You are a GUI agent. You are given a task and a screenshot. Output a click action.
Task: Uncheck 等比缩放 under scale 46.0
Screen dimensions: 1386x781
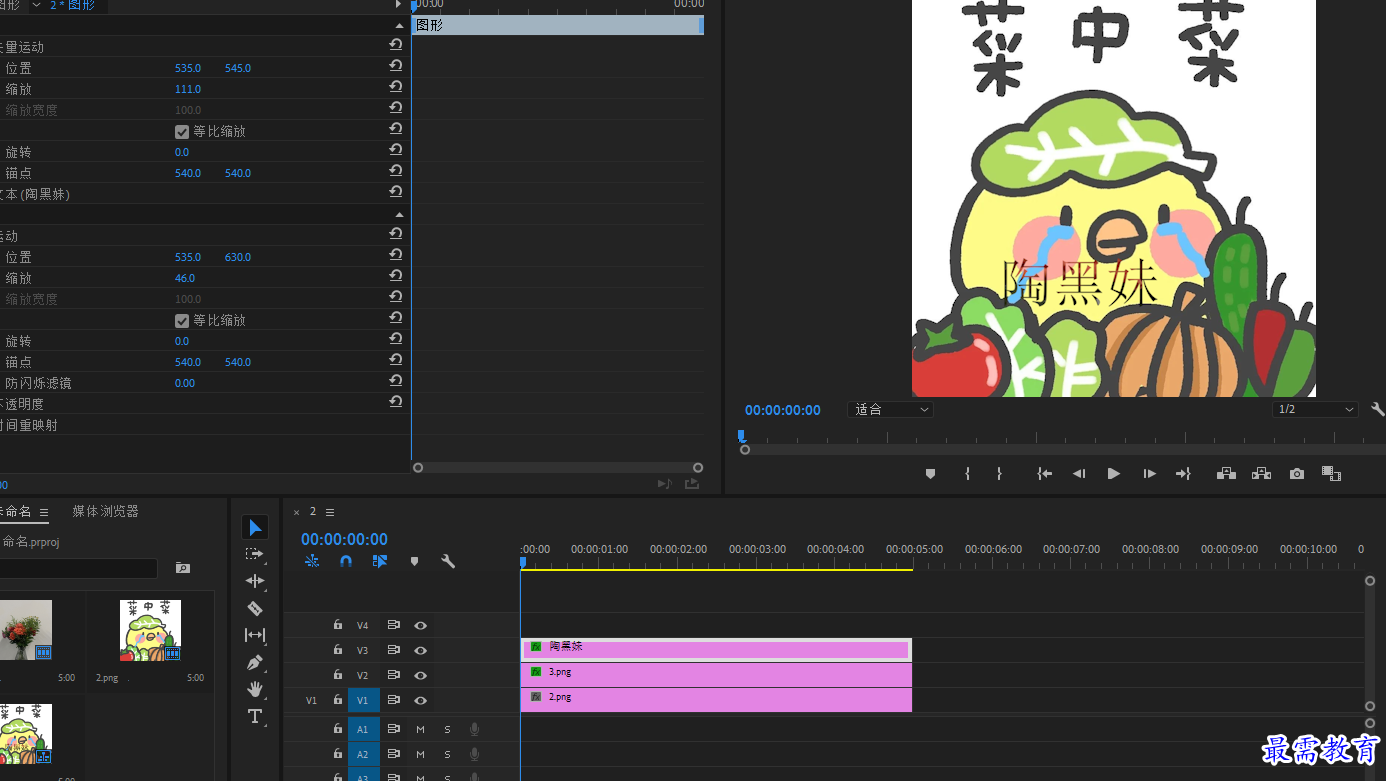pos(182,320)
